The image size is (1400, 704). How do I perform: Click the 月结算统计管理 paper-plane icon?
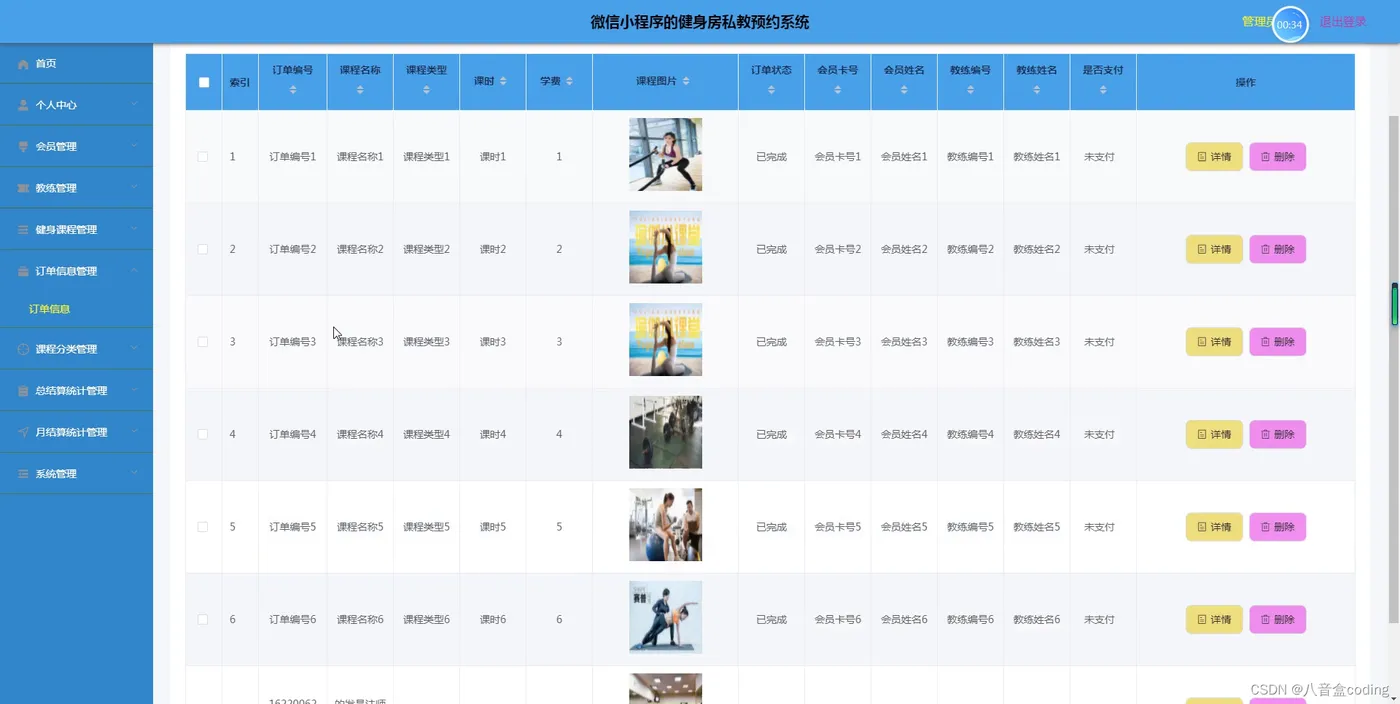pos(23,432)
